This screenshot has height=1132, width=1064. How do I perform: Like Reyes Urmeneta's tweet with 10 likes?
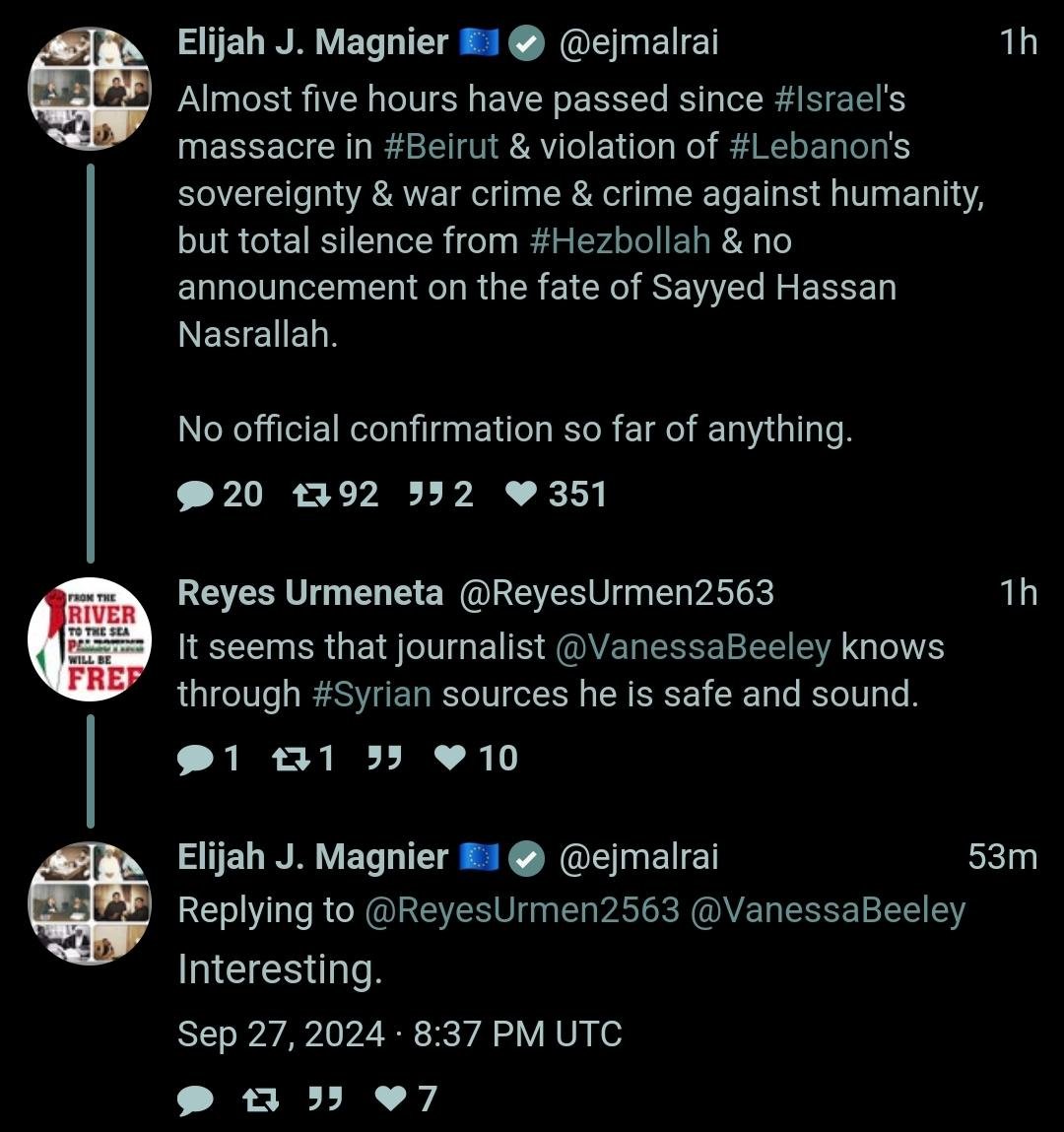(x=450, y=759)
